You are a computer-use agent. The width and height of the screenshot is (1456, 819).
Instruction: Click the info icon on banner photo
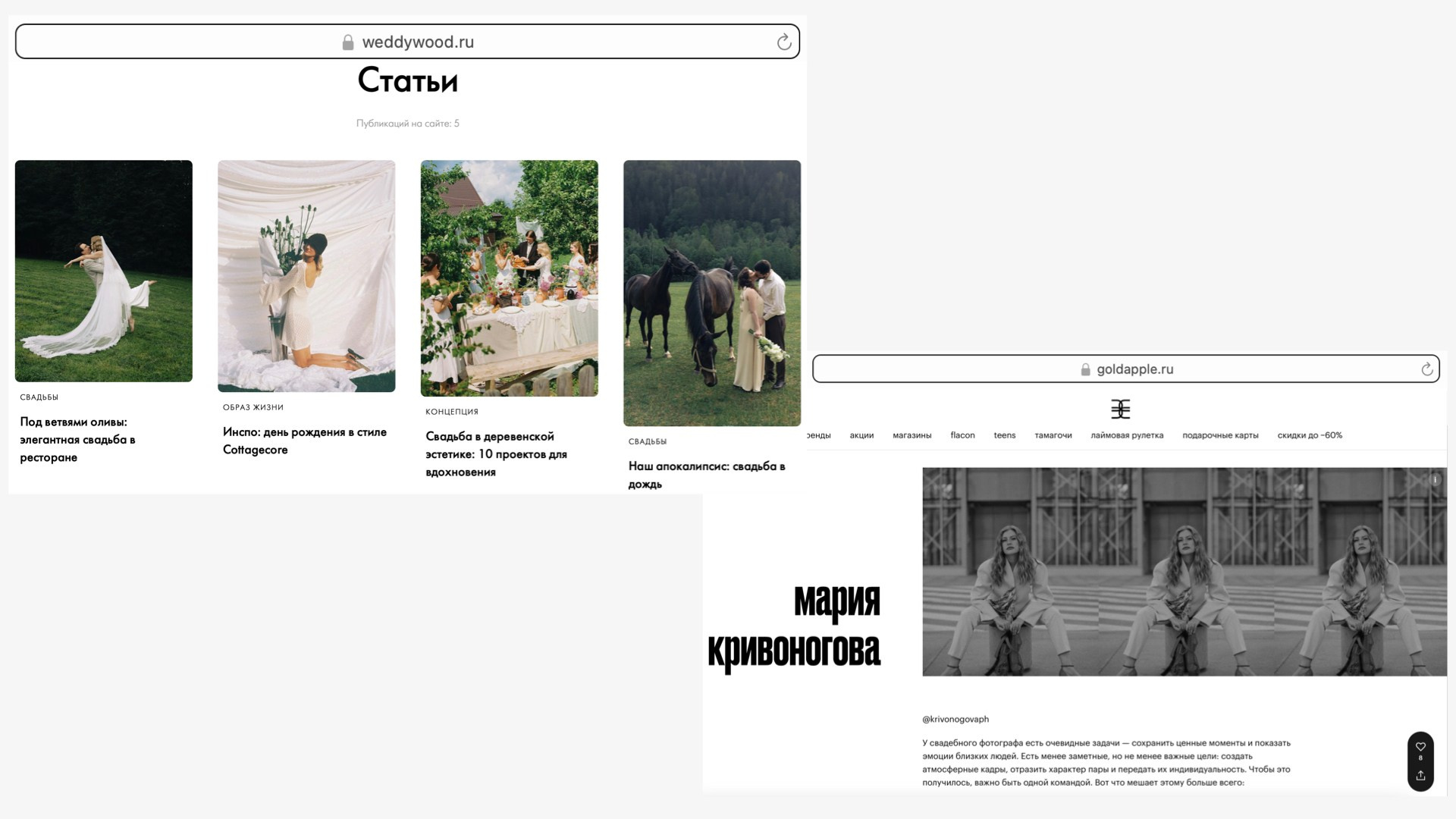tap(1435, 480)
